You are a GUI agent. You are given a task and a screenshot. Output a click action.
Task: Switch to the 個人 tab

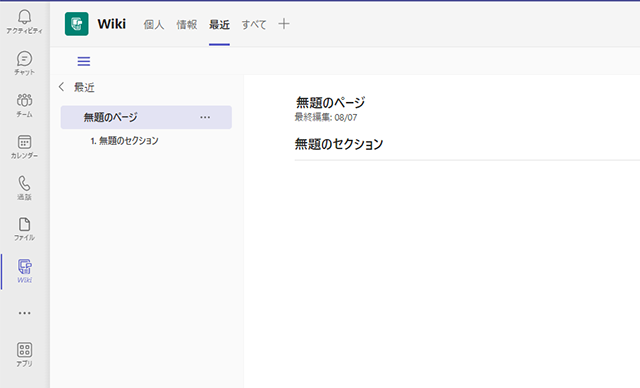(x=154, y=24)
